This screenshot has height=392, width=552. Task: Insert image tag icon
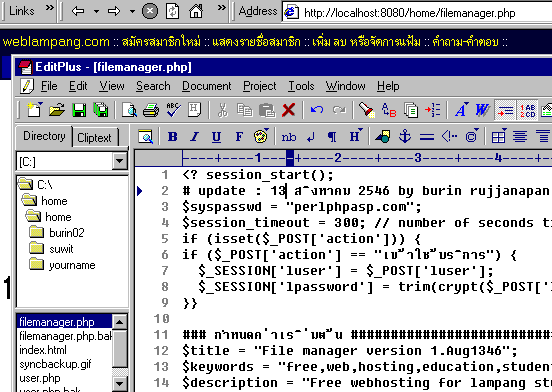pos(383,137)
